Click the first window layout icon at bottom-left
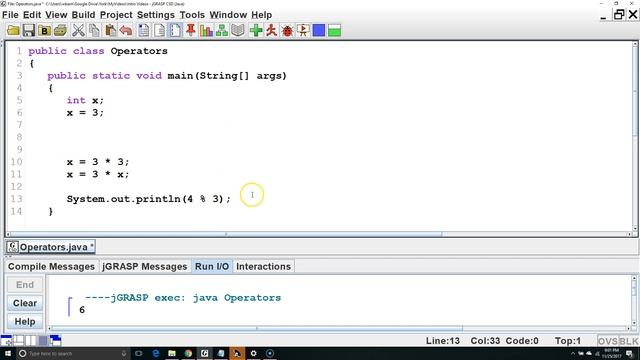 (x=6, y=340)
